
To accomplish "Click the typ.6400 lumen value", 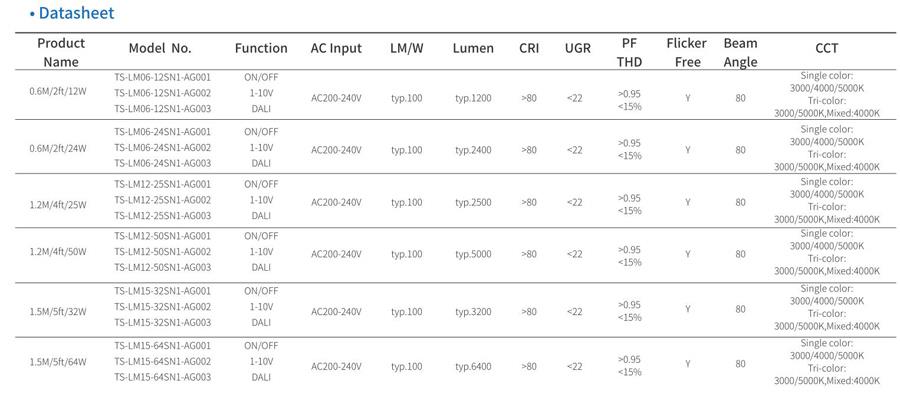I will click(473, 366).
